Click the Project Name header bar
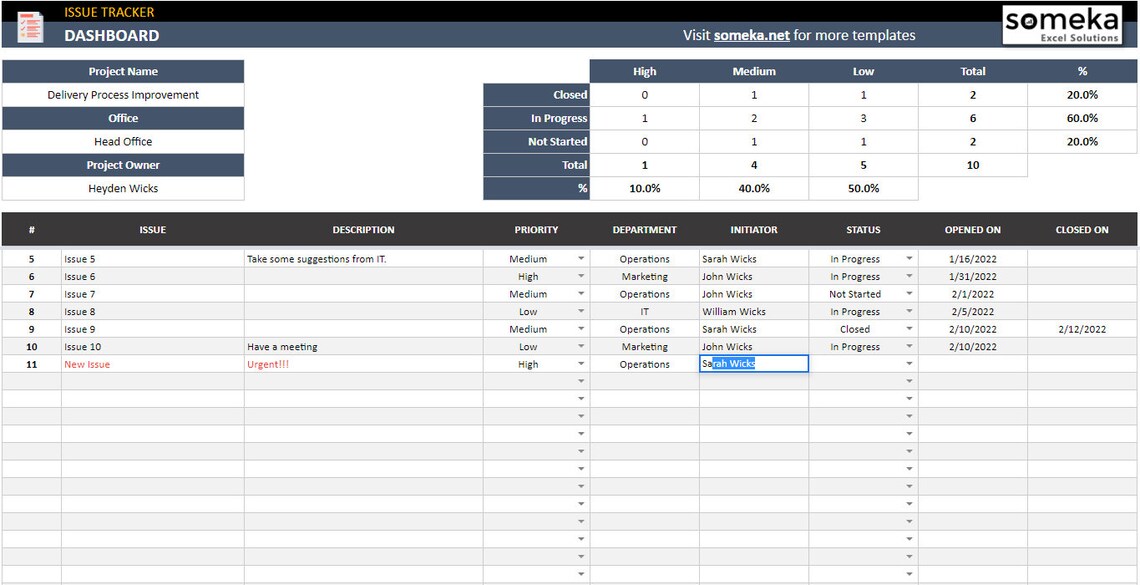The width and height of the screenshot is (1140, 585). point(123,71)
